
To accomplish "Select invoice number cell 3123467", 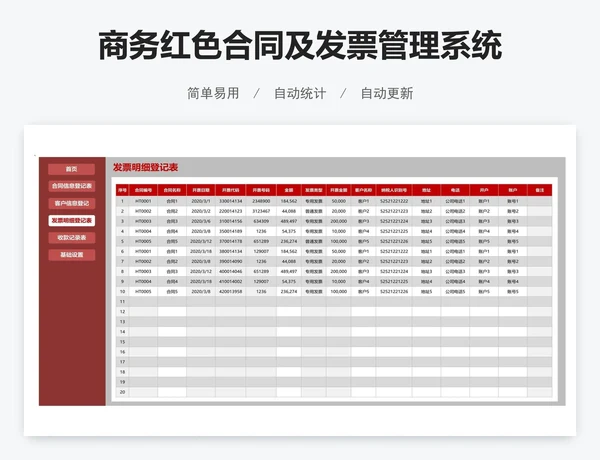I will point(261,211).
